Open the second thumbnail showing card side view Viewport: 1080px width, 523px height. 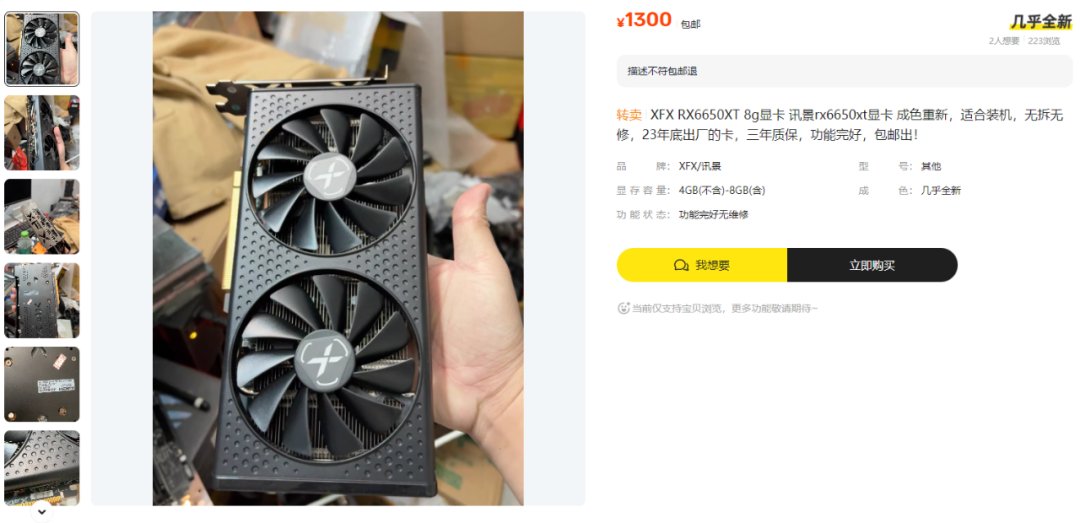[x=42, y=132]
